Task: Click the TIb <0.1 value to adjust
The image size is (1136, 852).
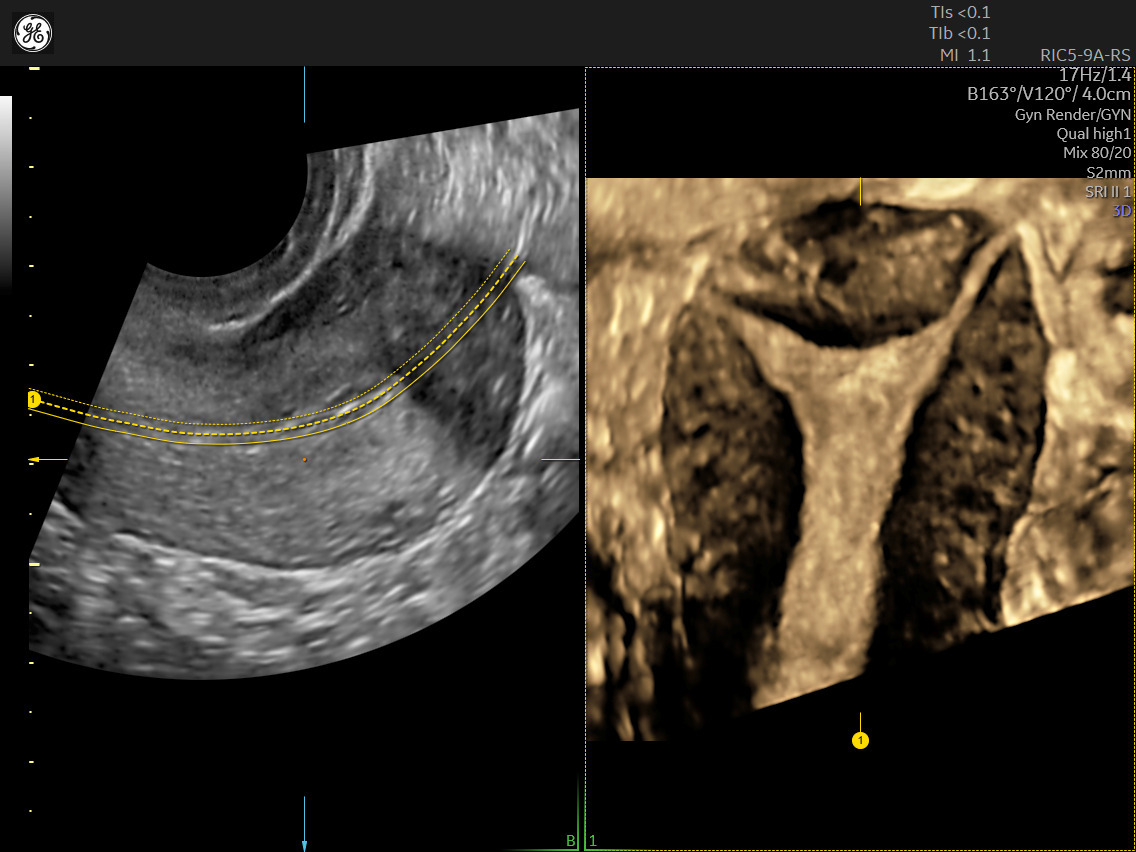Action: coord(958,32)
